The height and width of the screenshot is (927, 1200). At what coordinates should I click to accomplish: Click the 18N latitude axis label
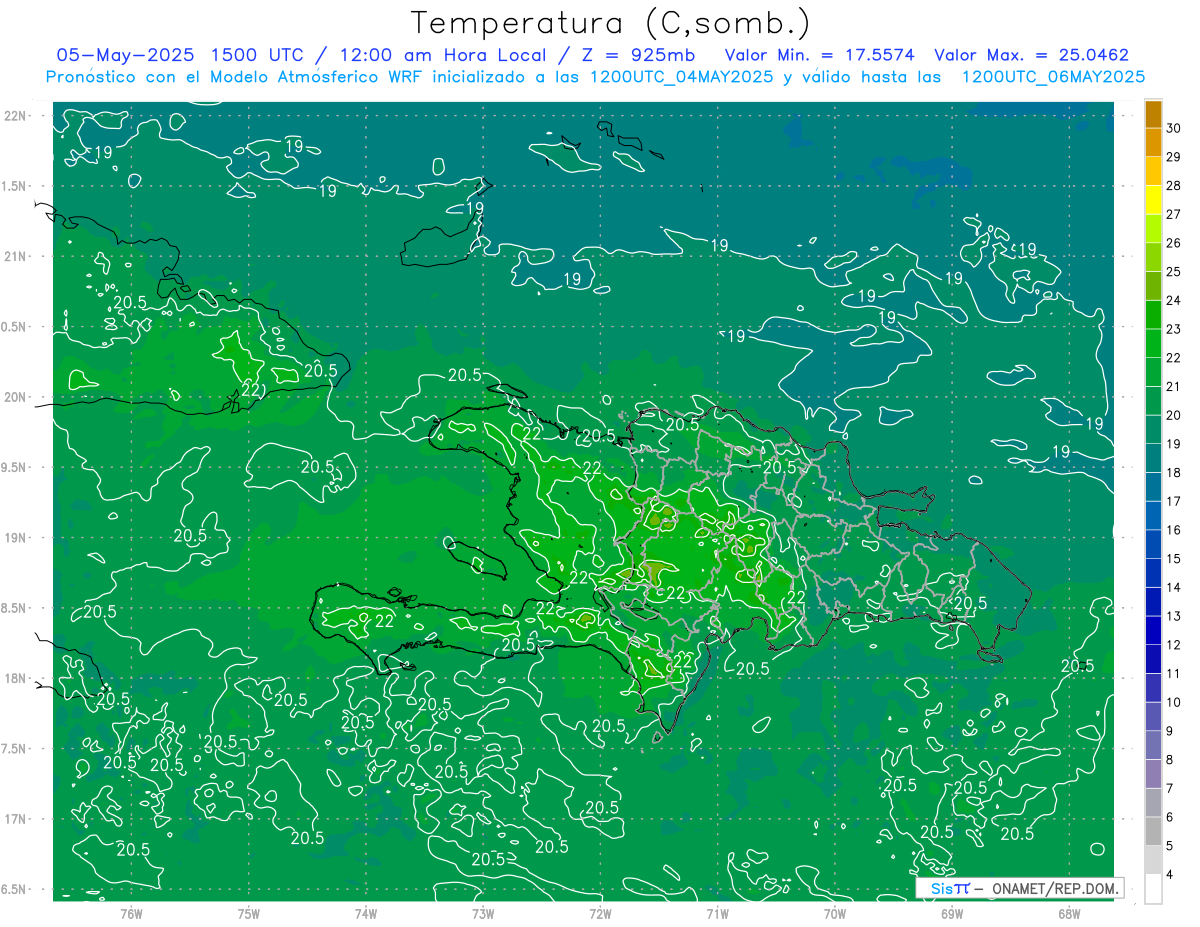click(x=15, y=678)
